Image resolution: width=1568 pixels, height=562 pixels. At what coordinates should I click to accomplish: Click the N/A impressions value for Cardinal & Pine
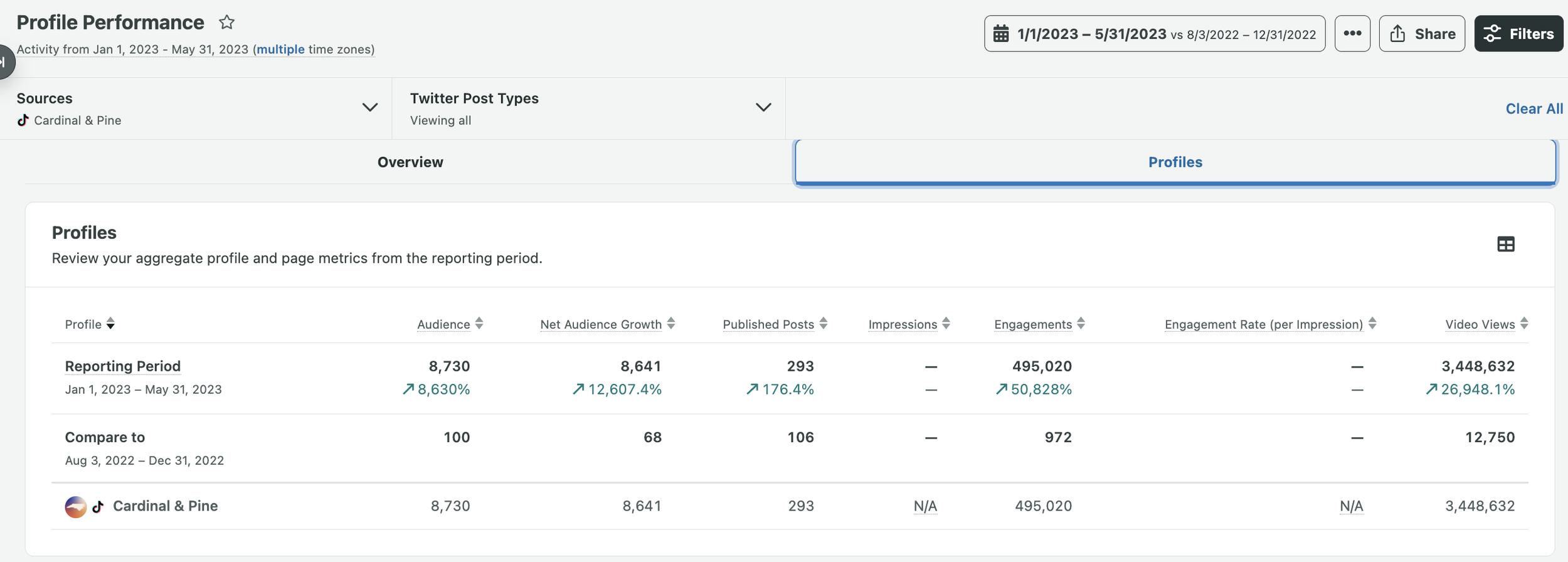pos(925,506)
